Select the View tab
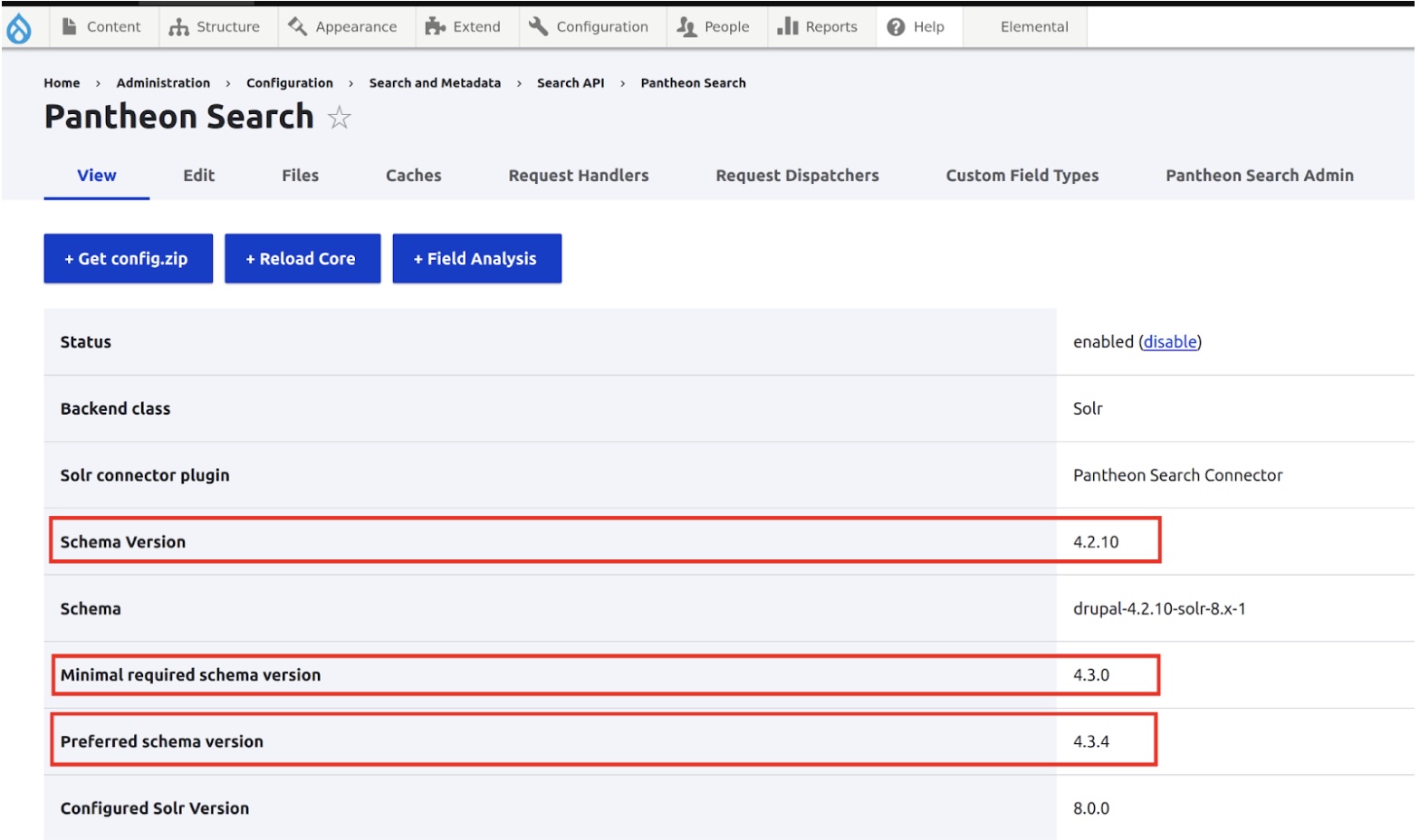 97,176
